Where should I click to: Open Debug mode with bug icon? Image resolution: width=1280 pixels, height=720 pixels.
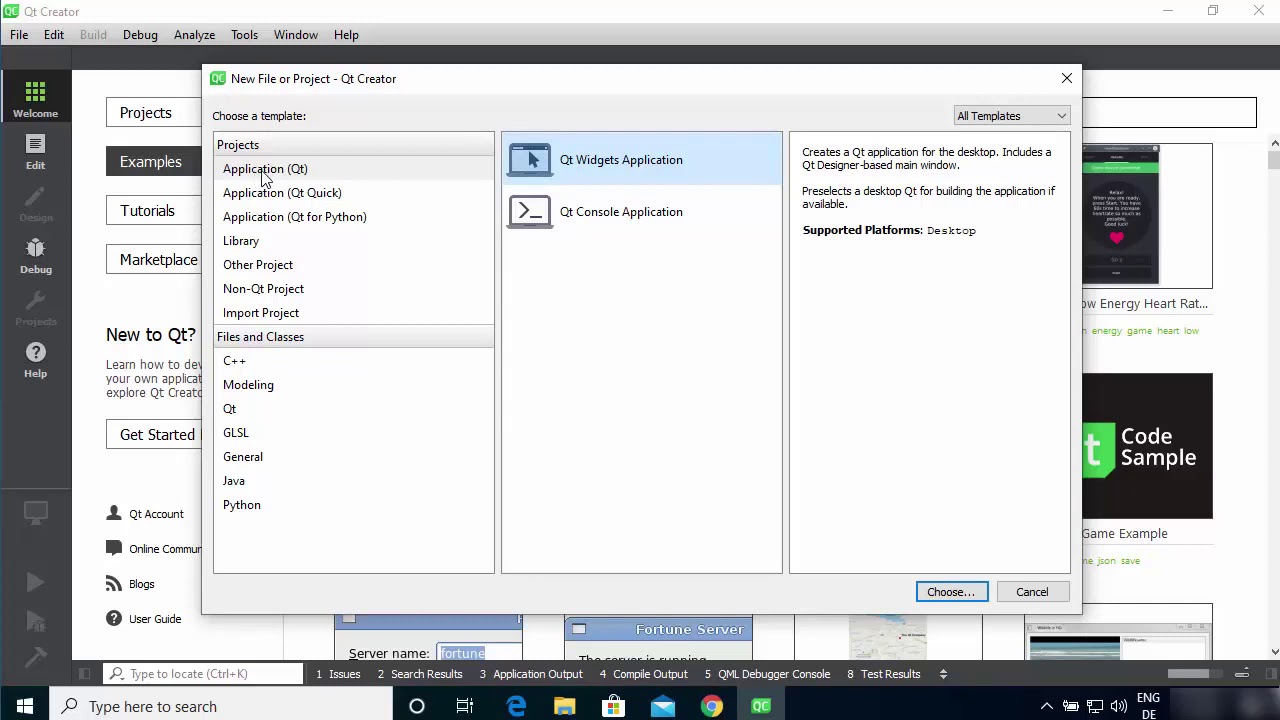click(x=35, y=255)
